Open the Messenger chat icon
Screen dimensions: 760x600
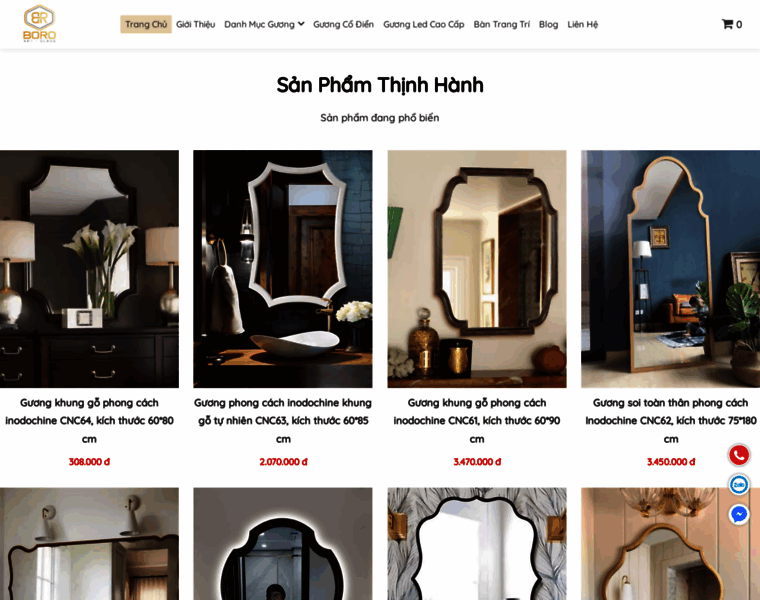pos(739,514)
